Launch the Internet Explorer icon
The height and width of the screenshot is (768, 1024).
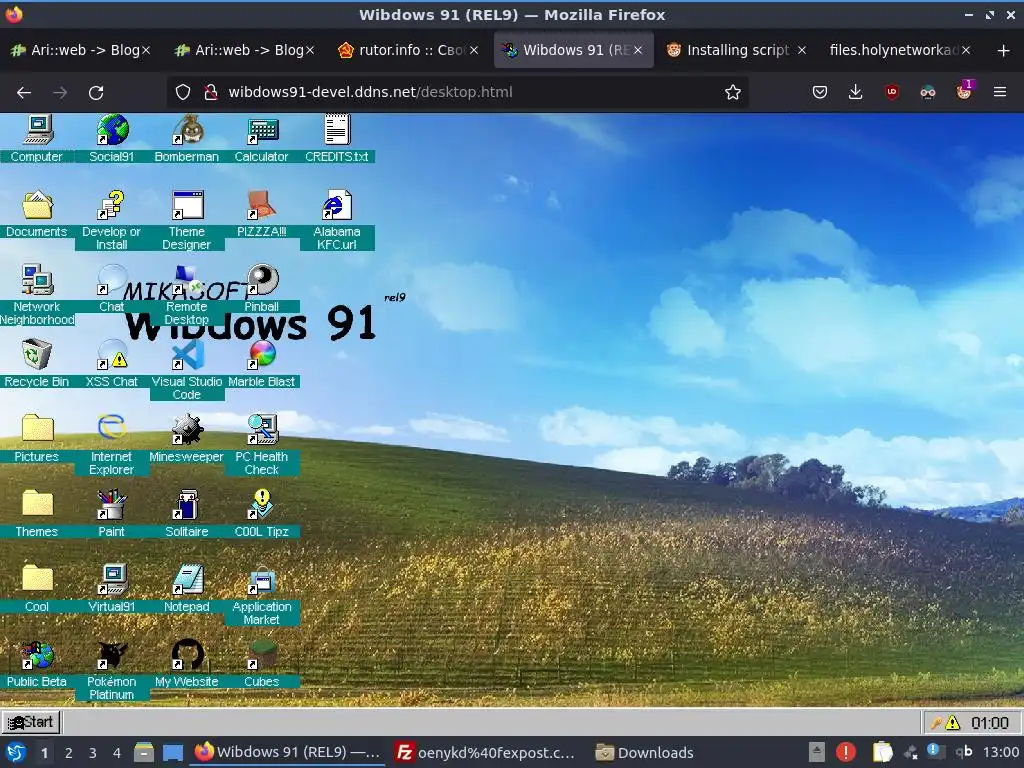point(112,429)
